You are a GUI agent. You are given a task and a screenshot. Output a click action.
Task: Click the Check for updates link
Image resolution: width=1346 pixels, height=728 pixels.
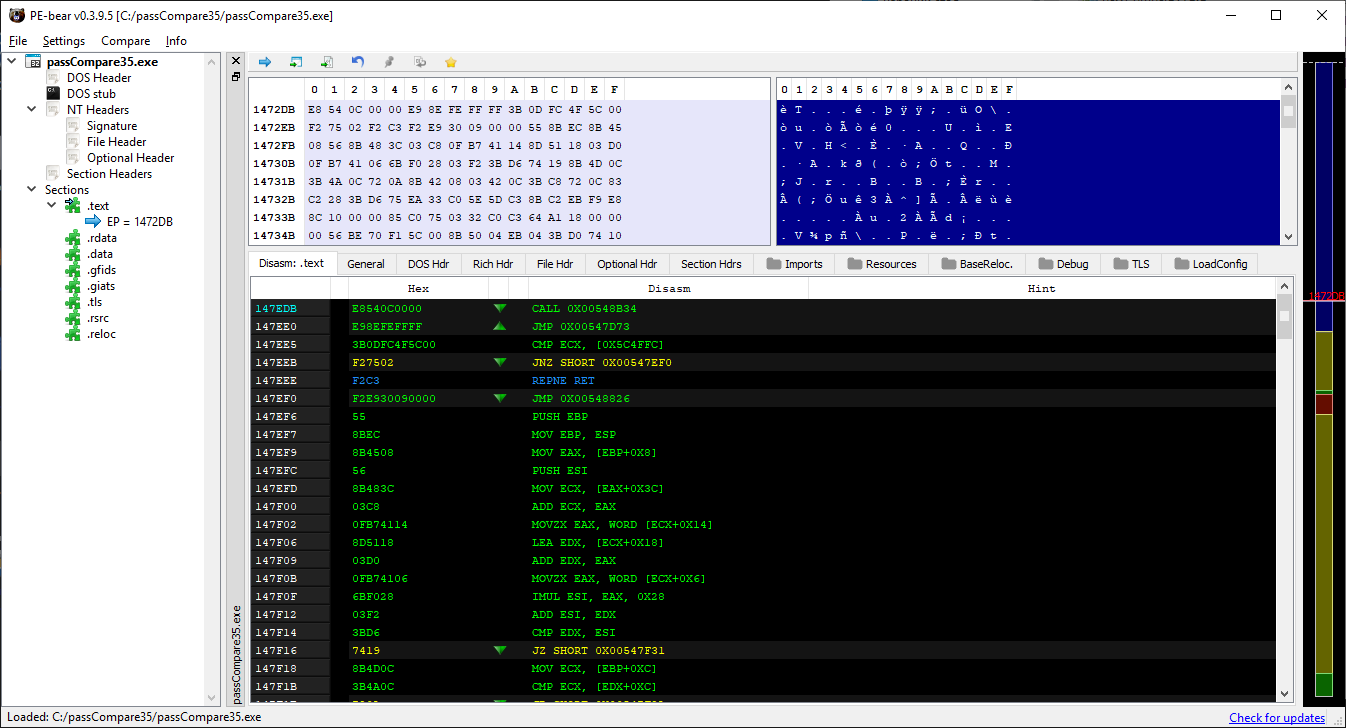pos(1276,717)
